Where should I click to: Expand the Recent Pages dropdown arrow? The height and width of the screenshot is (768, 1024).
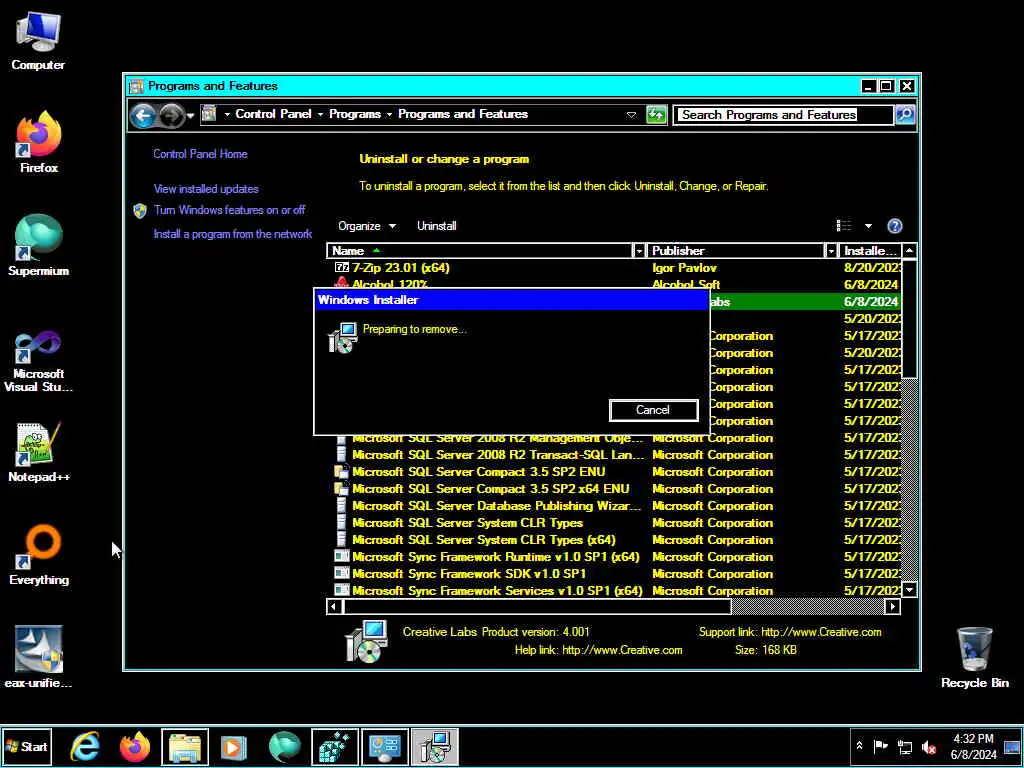[190, 116]
